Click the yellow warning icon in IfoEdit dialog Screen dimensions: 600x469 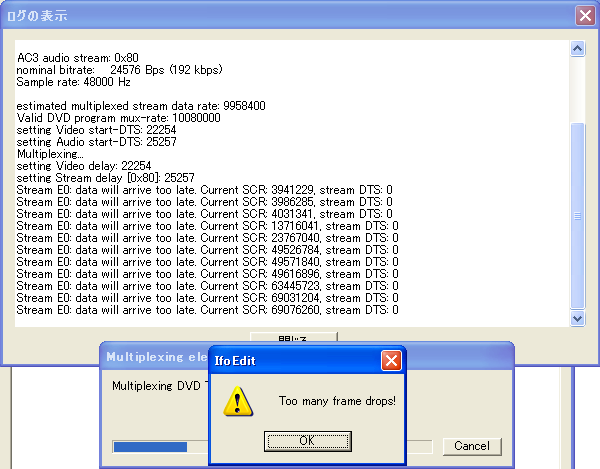tap(237, 401)
